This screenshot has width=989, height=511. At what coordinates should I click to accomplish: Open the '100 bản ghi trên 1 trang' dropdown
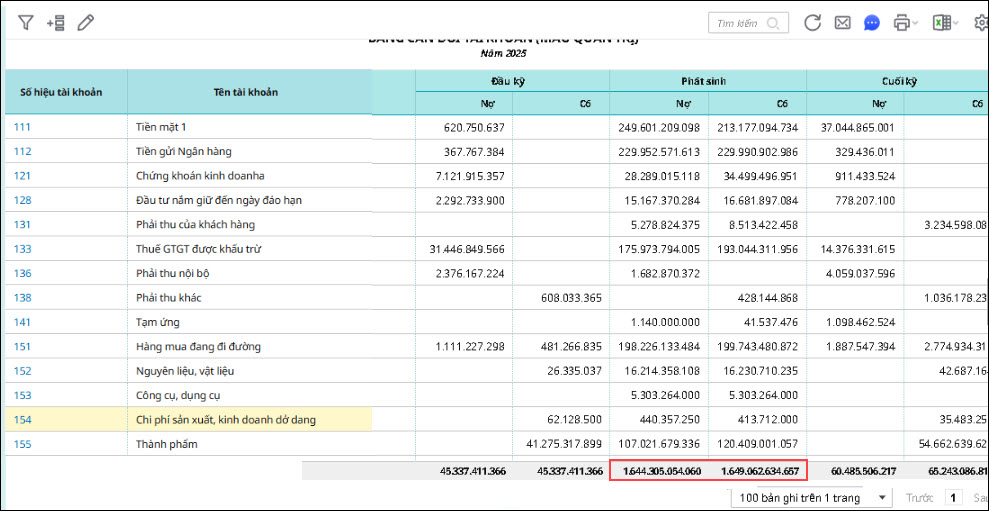click(810, 497)
